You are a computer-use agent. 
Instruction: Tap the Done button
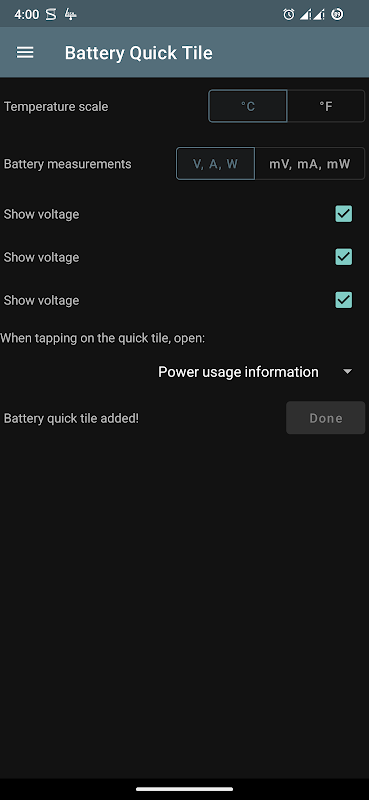[326, 418]
